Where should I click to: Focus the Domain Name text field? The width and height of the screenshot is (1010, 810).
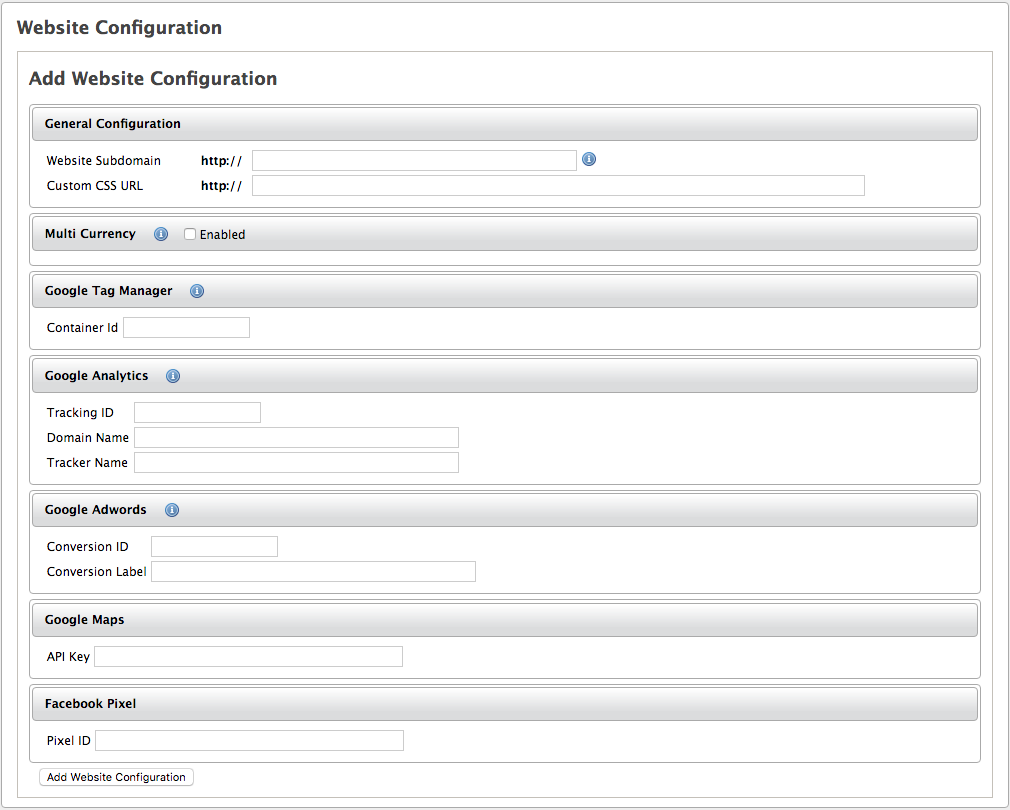point(296,438)
